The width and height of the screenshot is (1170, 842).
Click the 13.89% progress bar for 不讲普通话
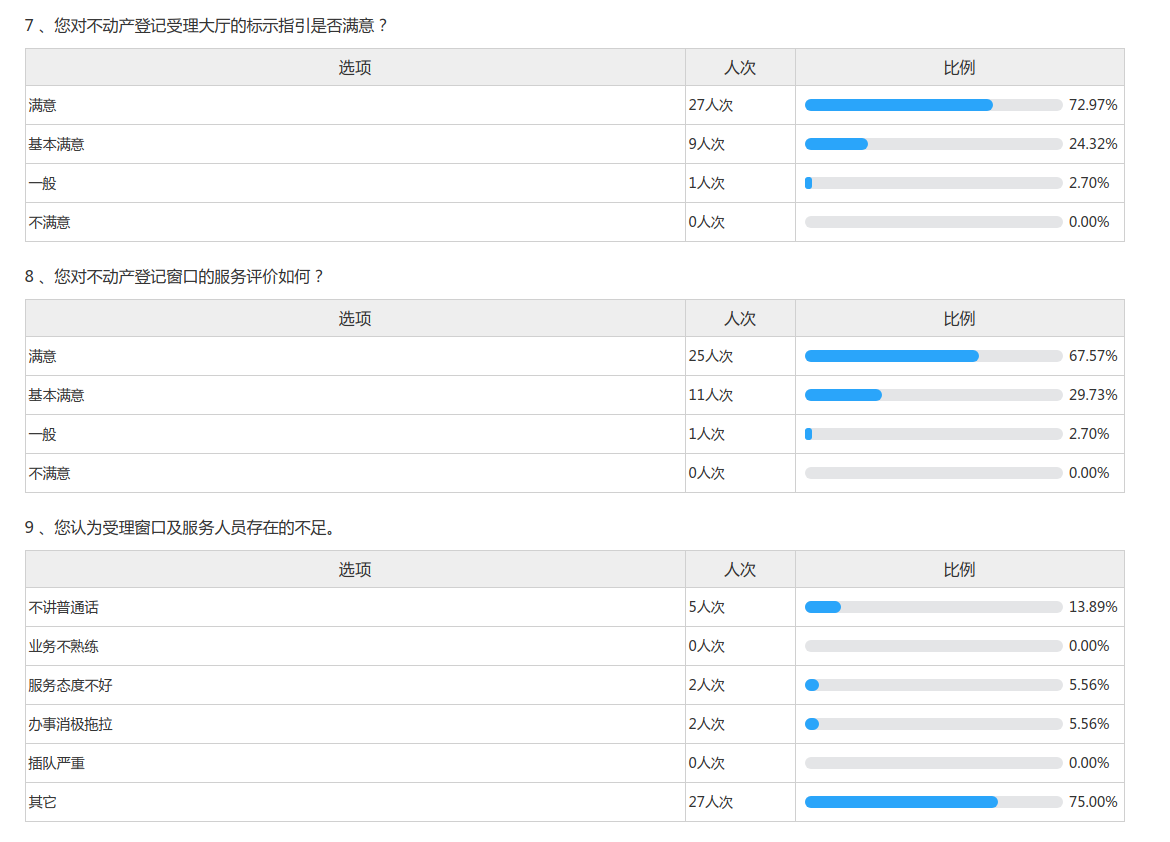point(932,607)
